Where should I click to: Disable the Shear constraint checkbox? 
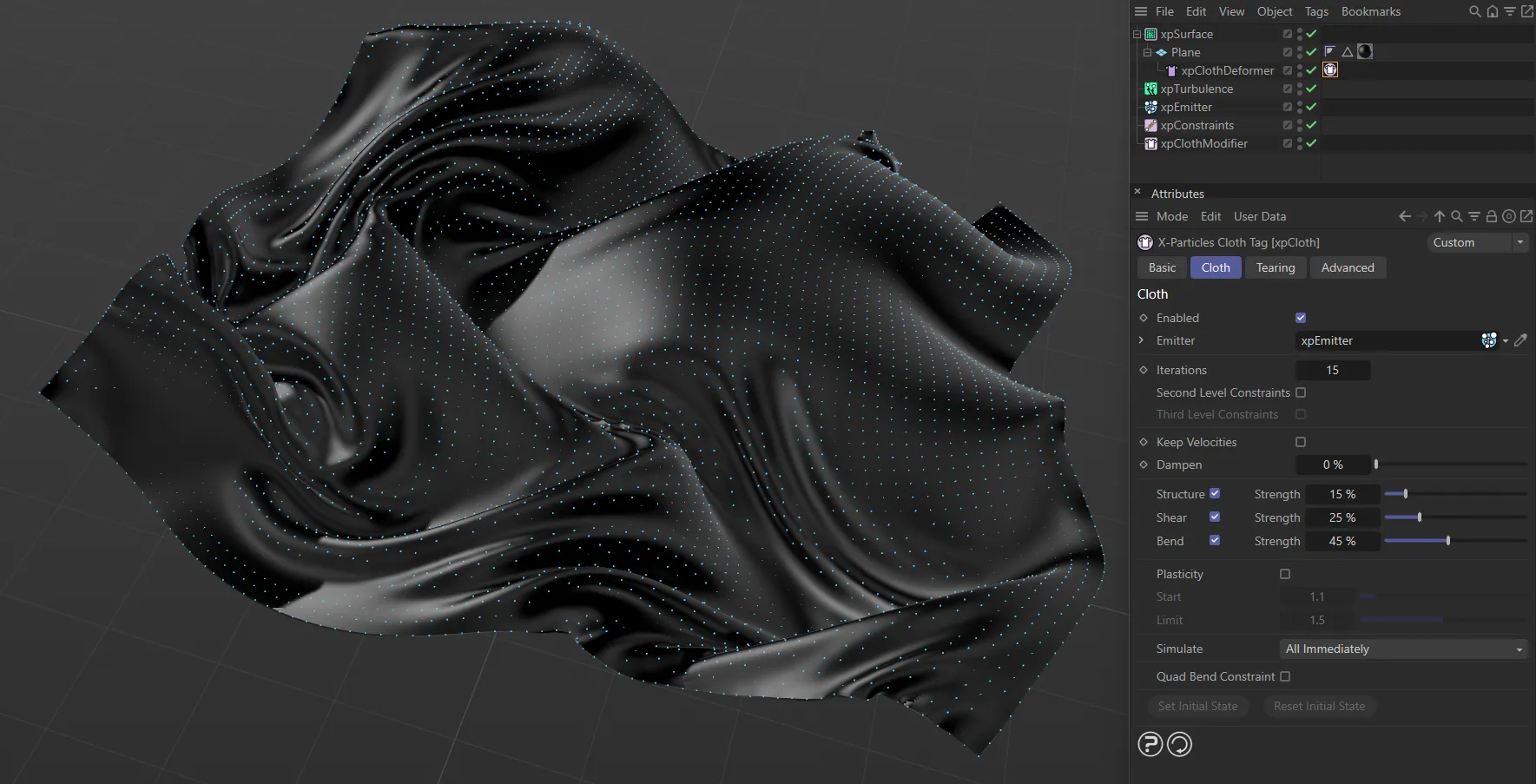(1215, 517)
